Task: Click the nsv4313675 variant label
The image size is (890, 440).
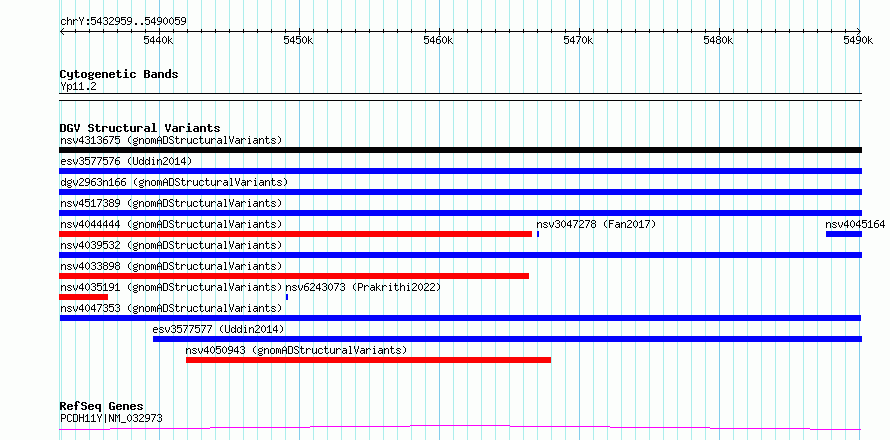Action: coord(171,140)
